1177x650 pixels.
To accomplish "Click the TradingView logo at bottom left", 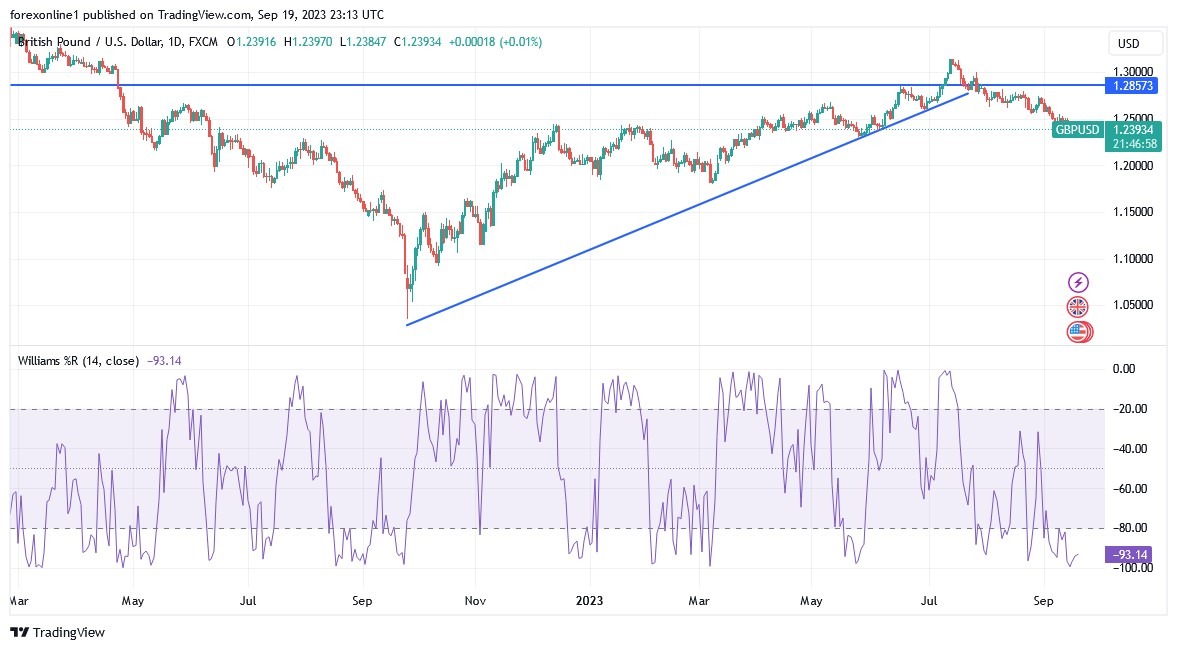I will click(x=58, y=632).
